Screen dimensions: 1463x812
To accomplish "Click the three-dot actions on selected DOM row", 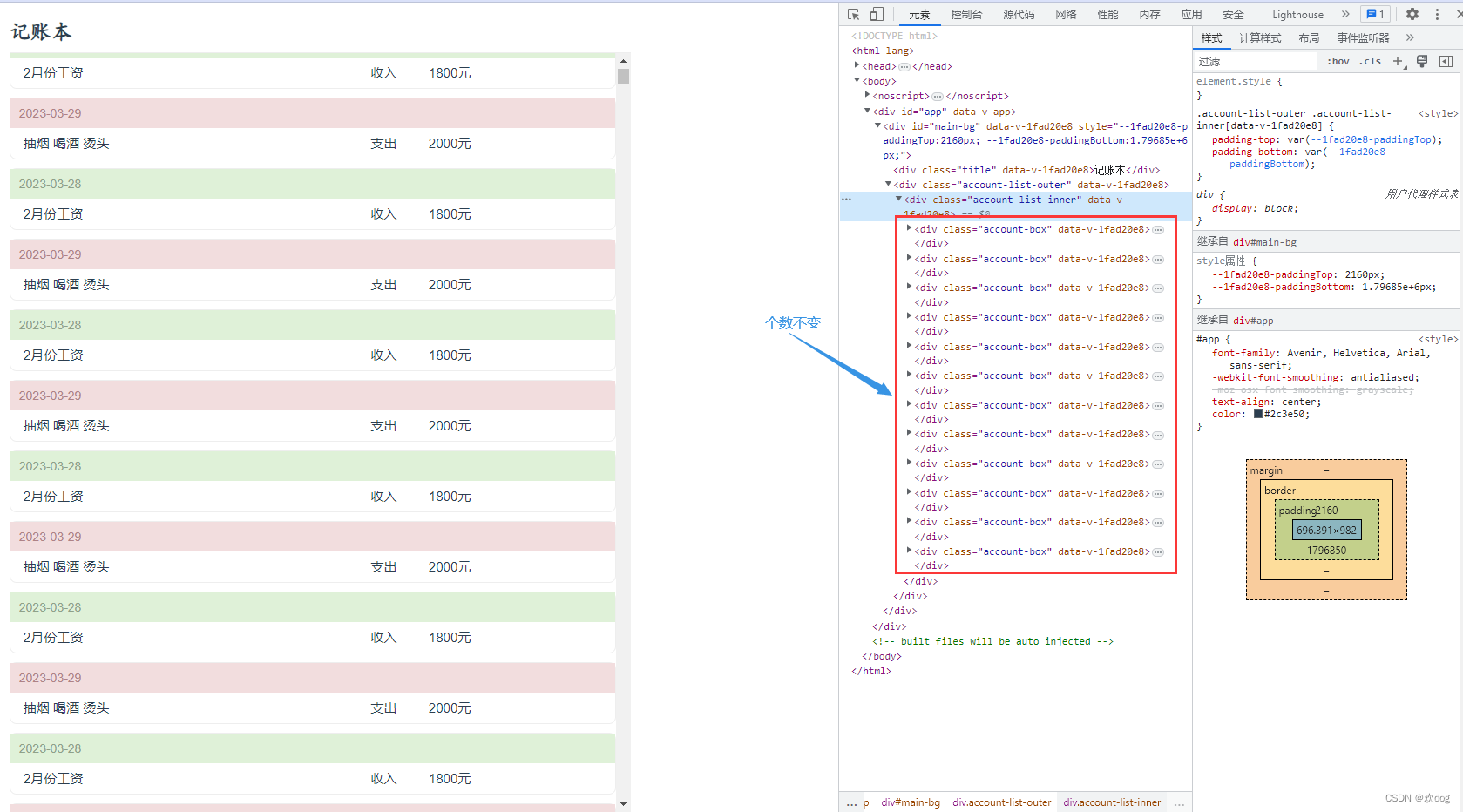I will click(x=846, y=200).
